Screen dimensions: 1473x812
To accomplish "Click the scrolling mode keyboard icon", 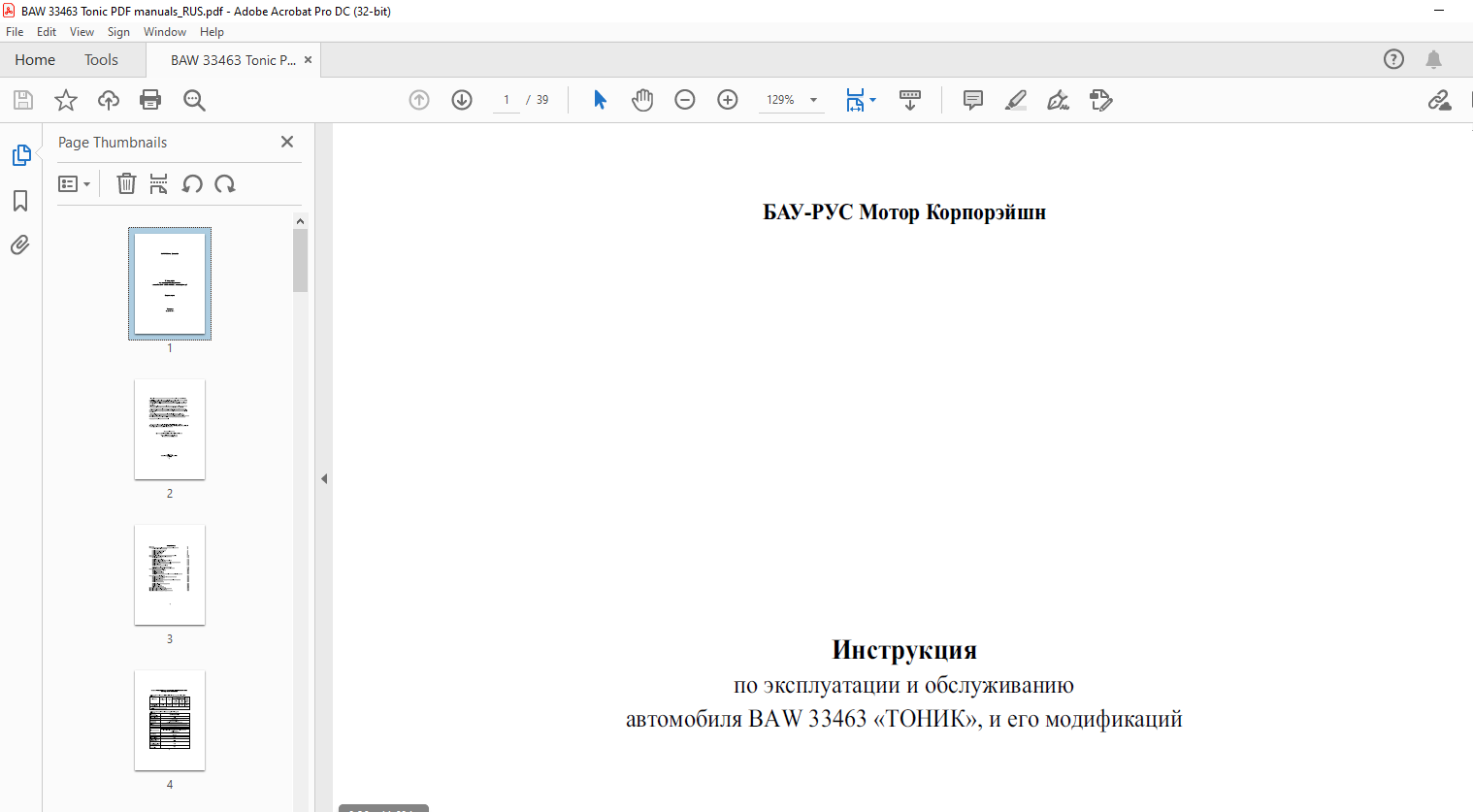I will point(910,100).
